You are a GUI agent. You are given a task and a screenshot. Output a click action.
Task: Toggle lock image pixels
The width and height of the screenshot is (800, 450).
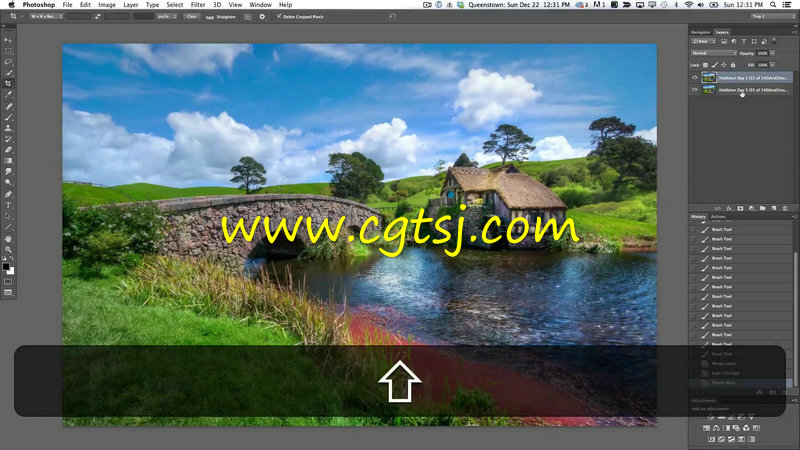tap(715, 65)
